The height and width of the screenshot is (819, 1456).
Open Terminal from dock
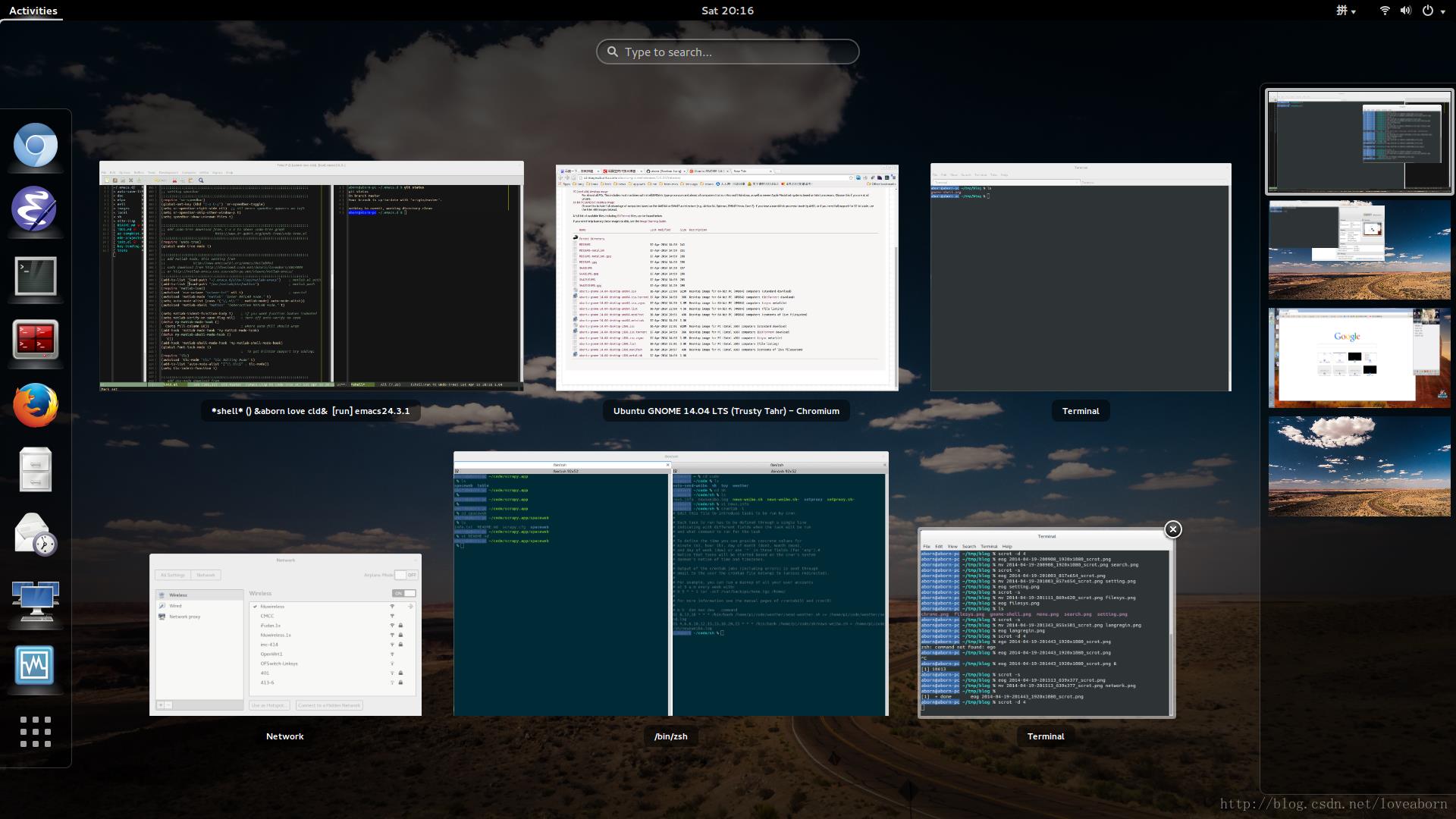[34, 277]
